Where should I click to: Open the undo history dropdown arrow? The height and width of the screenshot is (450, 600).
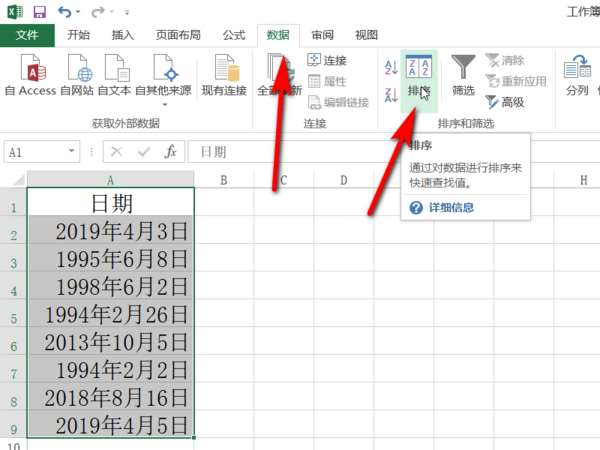pyautogui.click(x=78, y=12)
